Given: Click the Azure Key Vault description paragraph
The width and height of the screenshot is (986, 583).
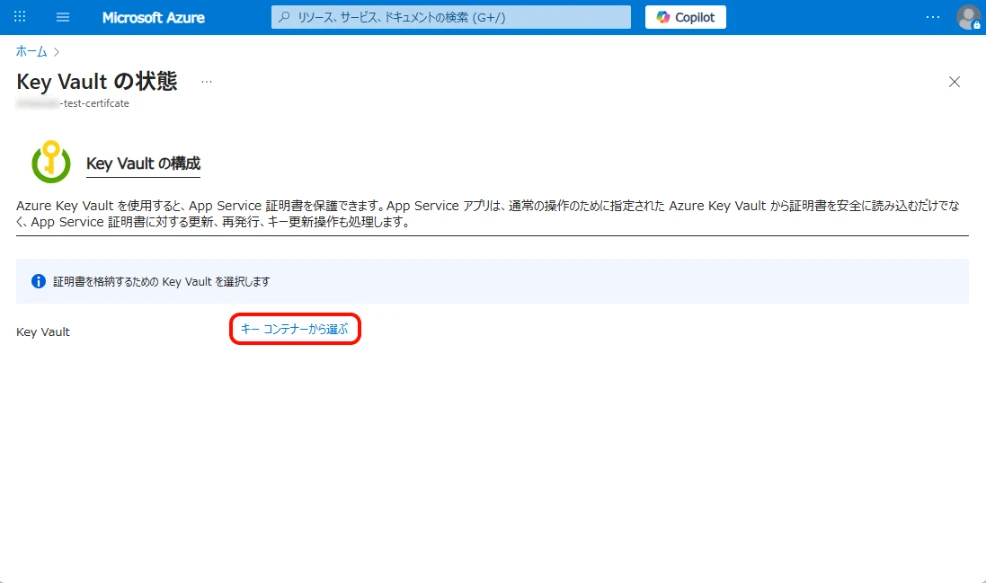Looking at the screenshot, I should pyautogui.click(x=490, y=213).
